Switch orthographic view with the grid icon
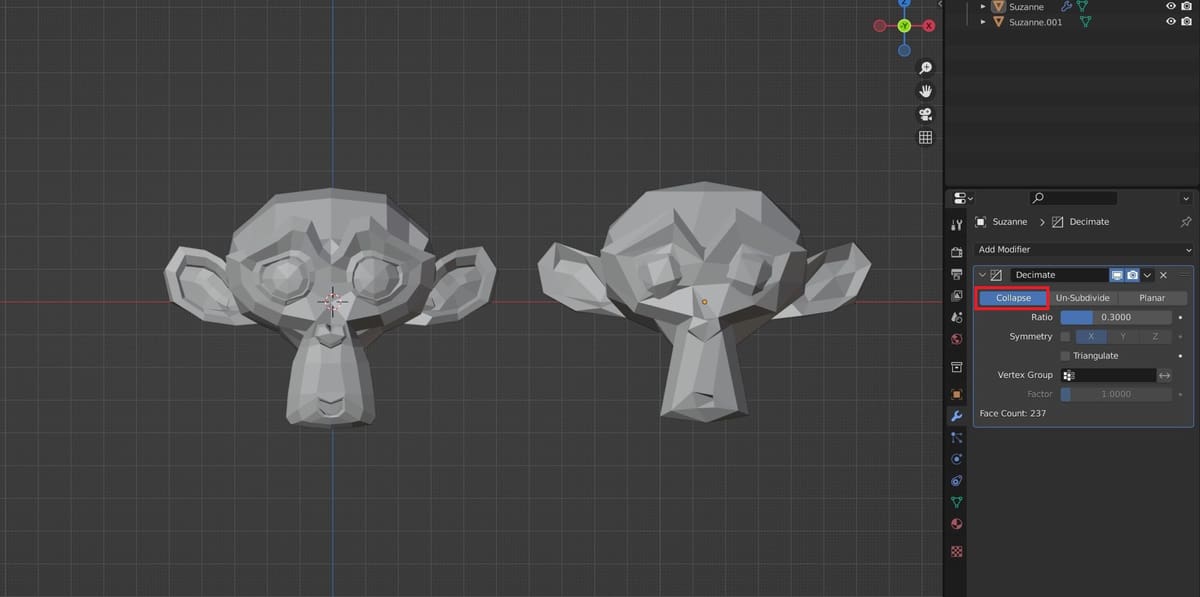The width and height of the screenshot is (1200, 597). (925, 138)
